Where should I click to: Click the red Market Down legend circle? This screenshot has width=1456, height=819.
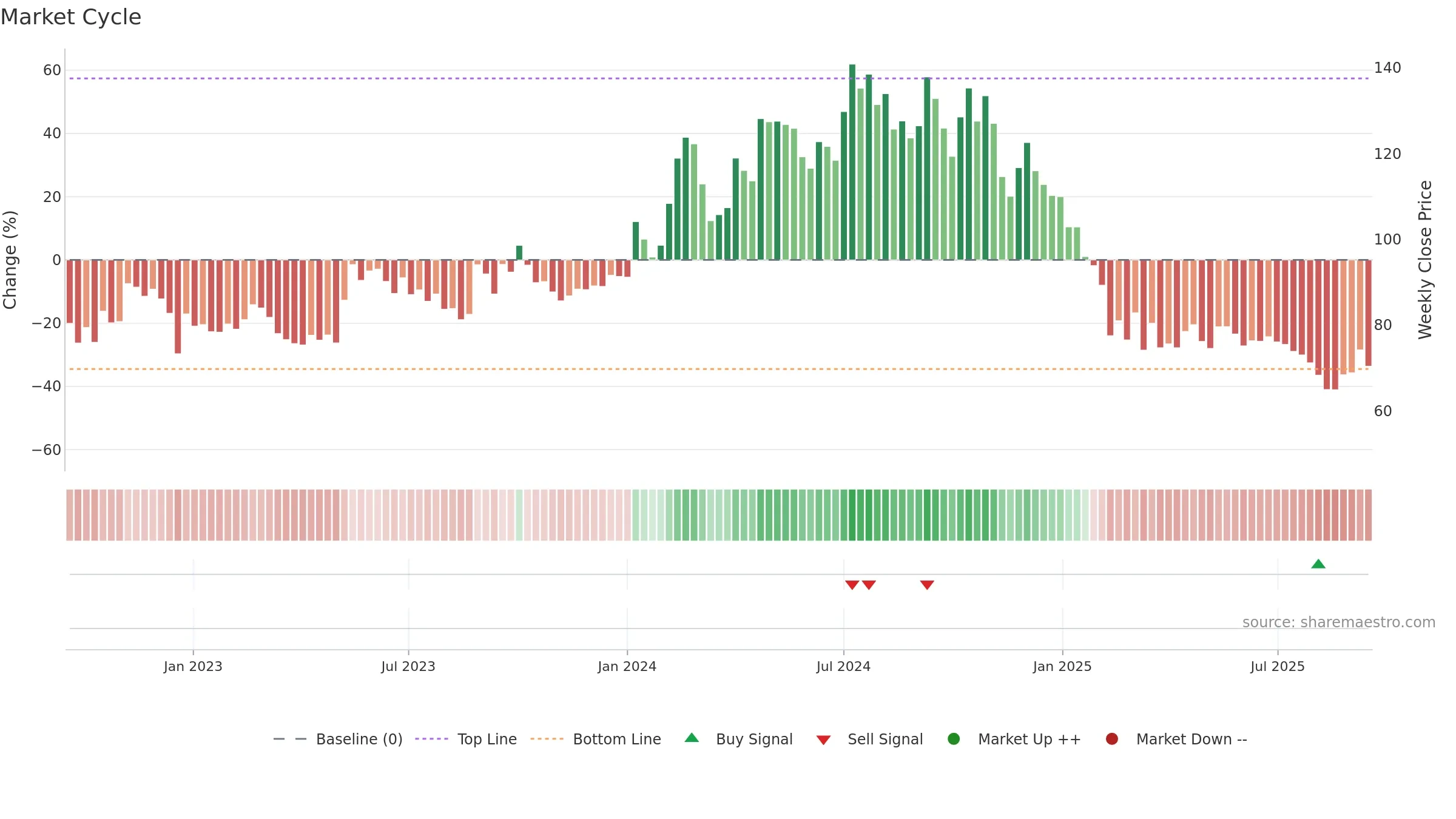click(1112, 739)
